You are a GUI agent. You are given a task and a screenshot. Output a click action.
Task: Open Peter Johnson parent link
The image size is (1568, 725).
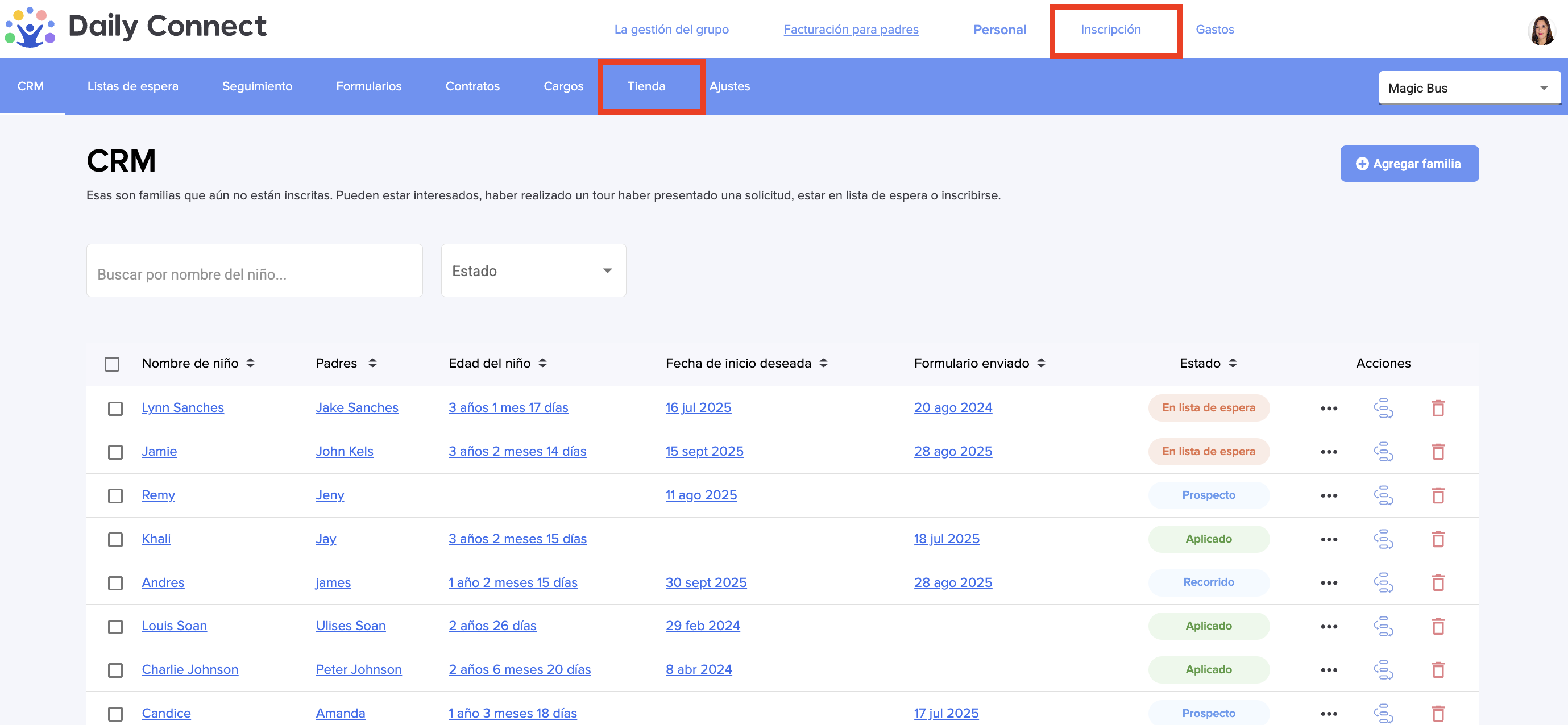click(359, 669)
